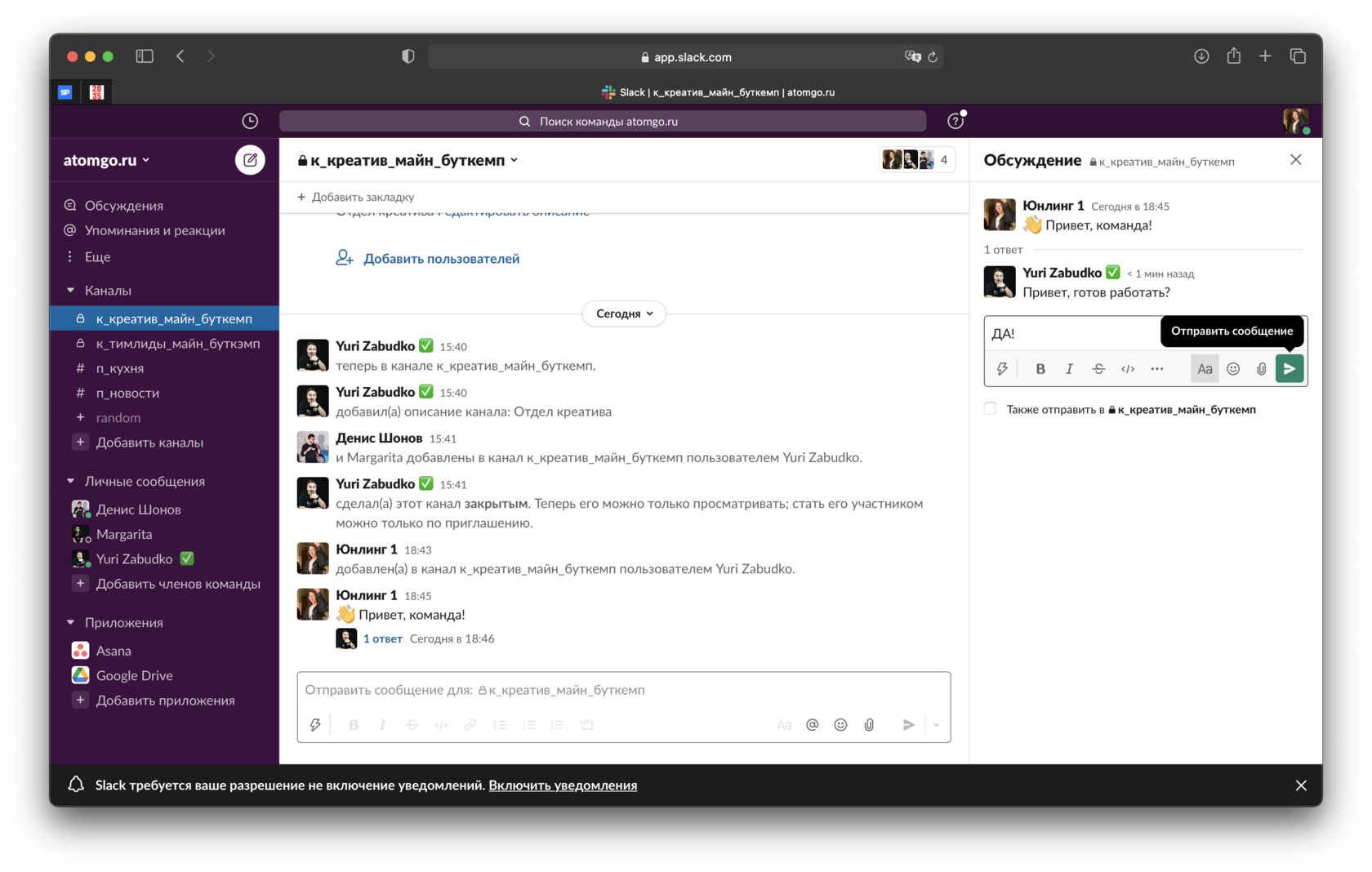Click the Поиск команды atomgo.ru search bar
Screen dimensions: 1372x872
click(603, 121)
